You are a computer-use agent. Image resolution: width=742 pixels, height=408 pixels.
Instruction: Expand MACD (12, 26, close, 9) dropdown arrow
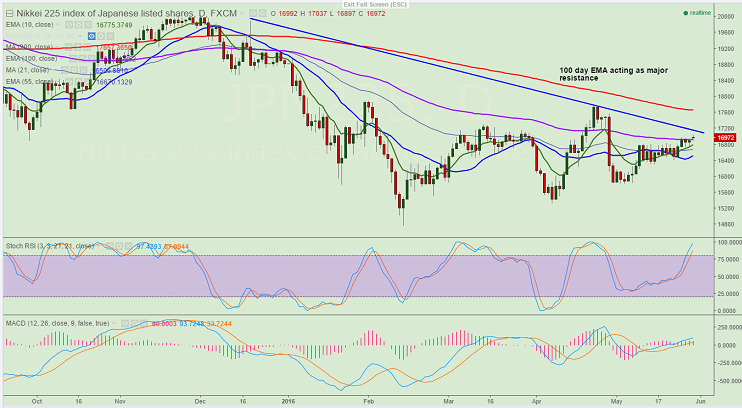point(114,324)
